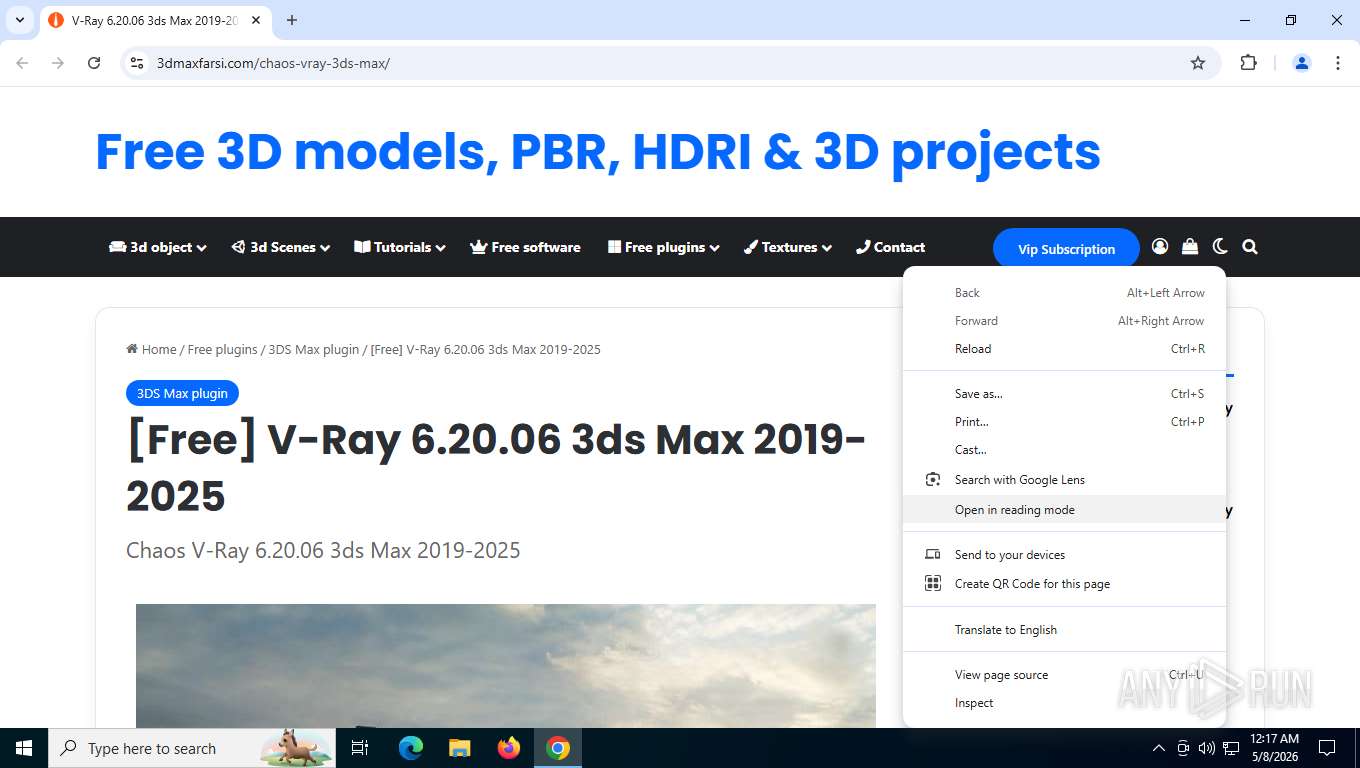The height and width of the screenshot is (768, 1360).
Task: Expand the 3d Scenes menu
Action: pos(280,247)
